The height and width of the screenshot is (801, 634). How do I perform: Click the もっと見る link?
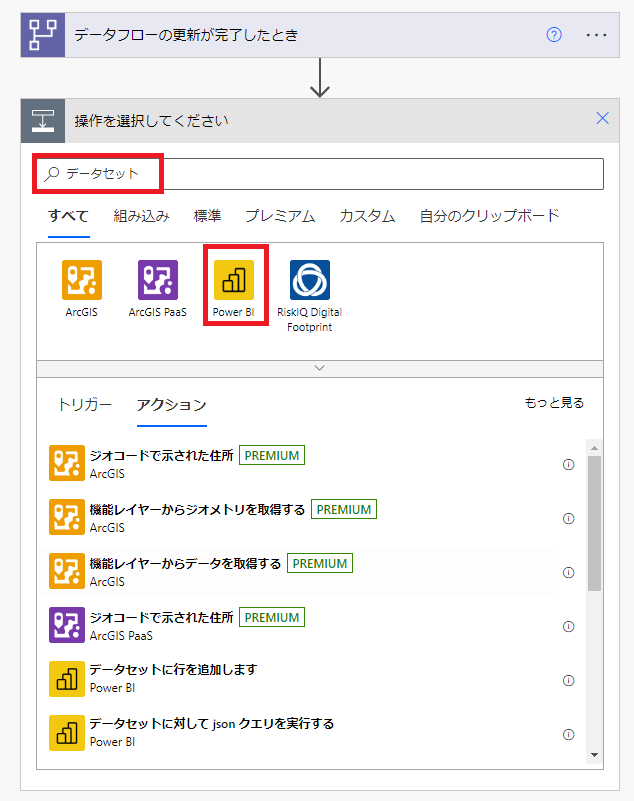554,403
